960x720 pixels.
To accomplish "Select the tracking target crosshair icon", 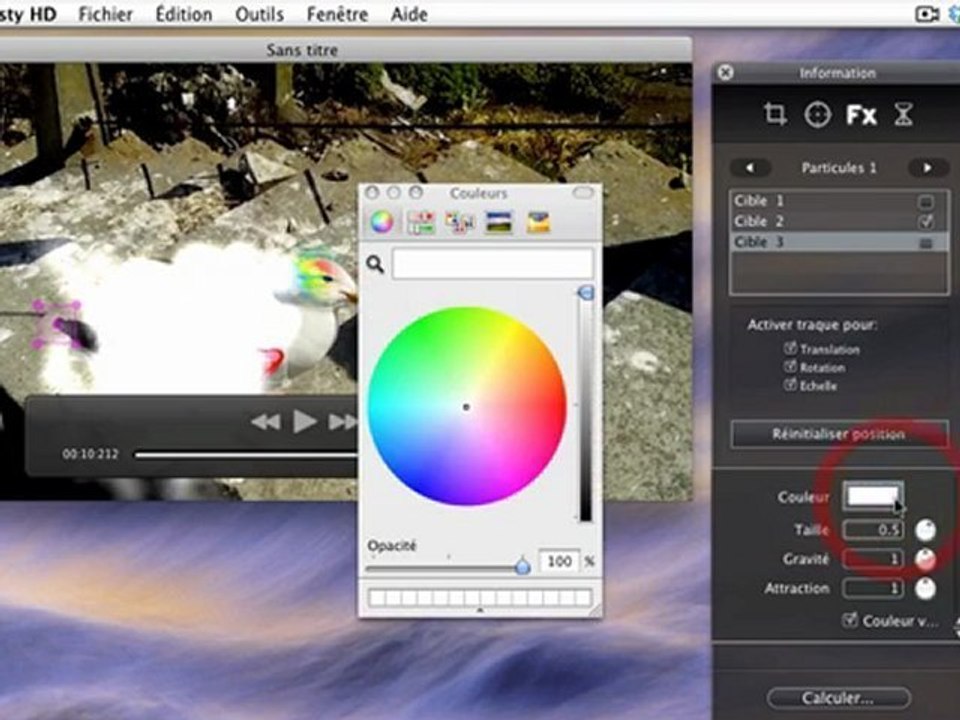I will tap(817, 114).
